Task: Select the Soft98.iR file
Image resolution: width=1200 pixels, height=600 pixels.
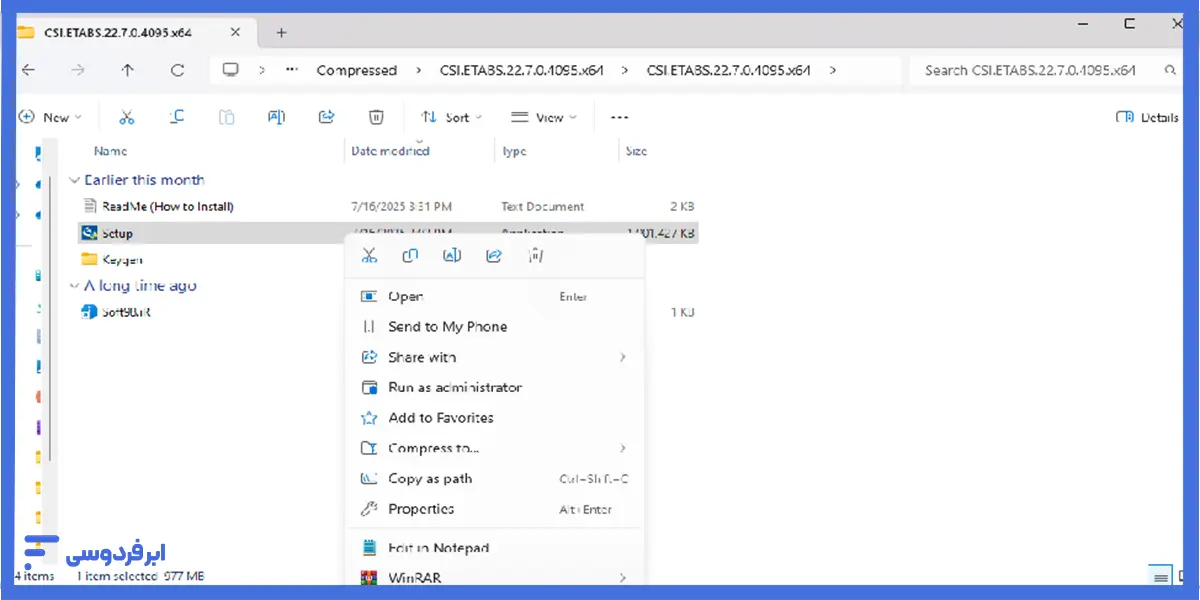Action: coord(116,311)
